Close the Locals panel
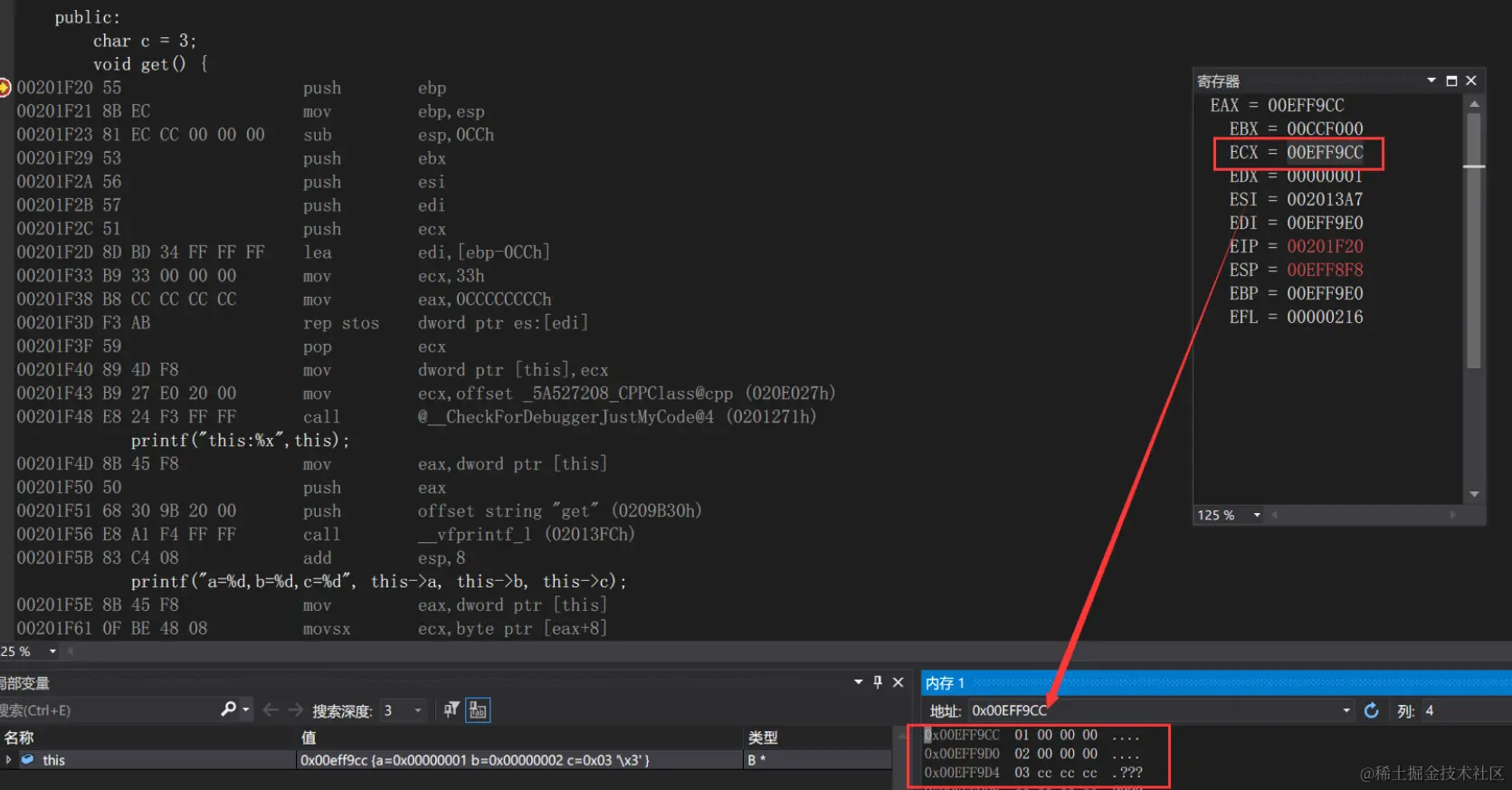 coord(899,682)
